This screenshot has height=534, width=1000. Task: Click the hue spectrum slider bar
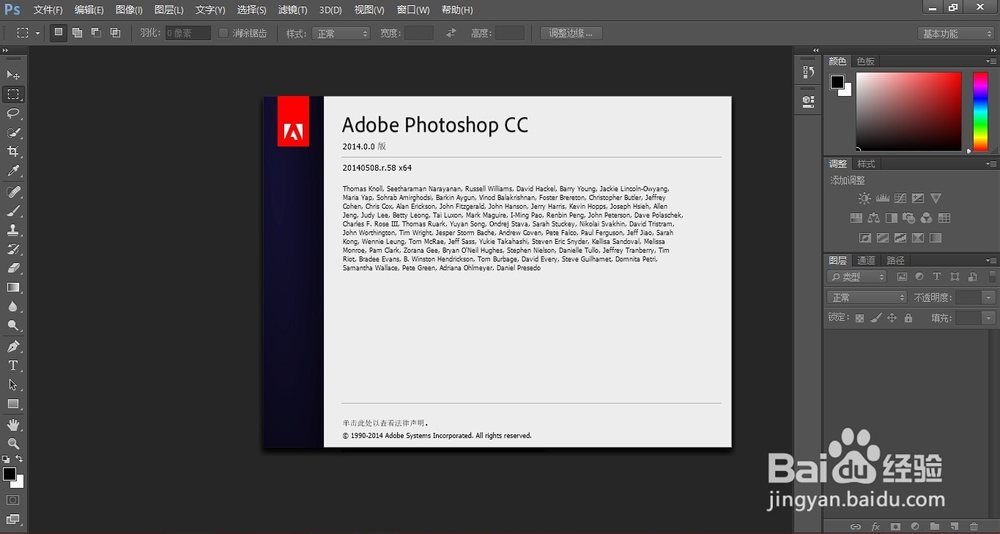(x=980, y=112)
